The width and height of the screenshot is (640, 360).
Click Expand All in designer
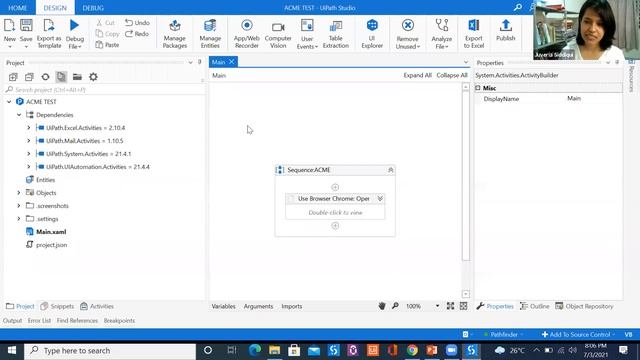click(x=417, y=76)
